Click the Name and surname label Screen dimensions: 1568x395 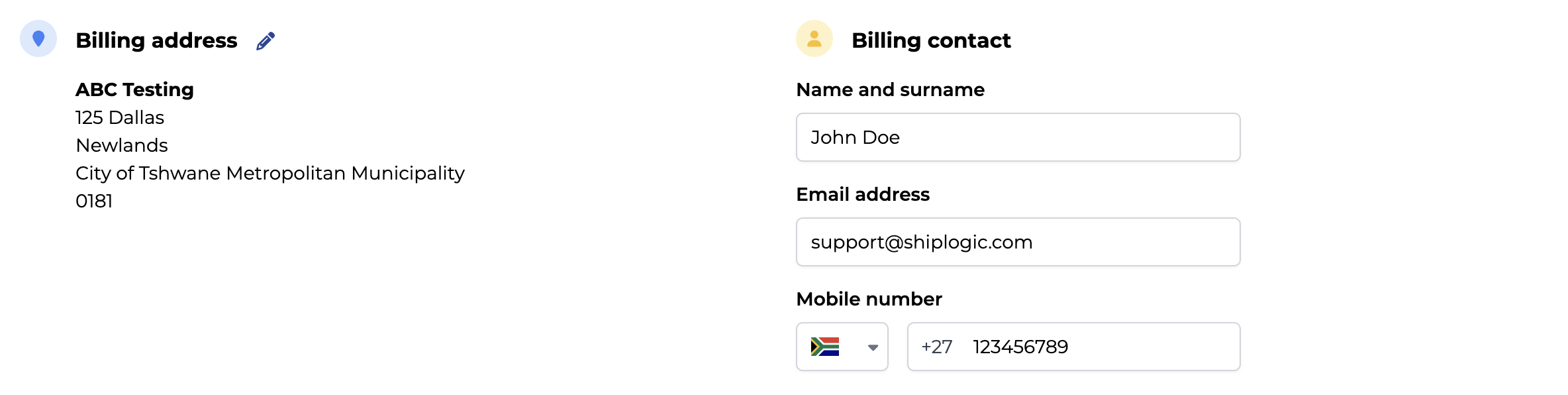890,89
